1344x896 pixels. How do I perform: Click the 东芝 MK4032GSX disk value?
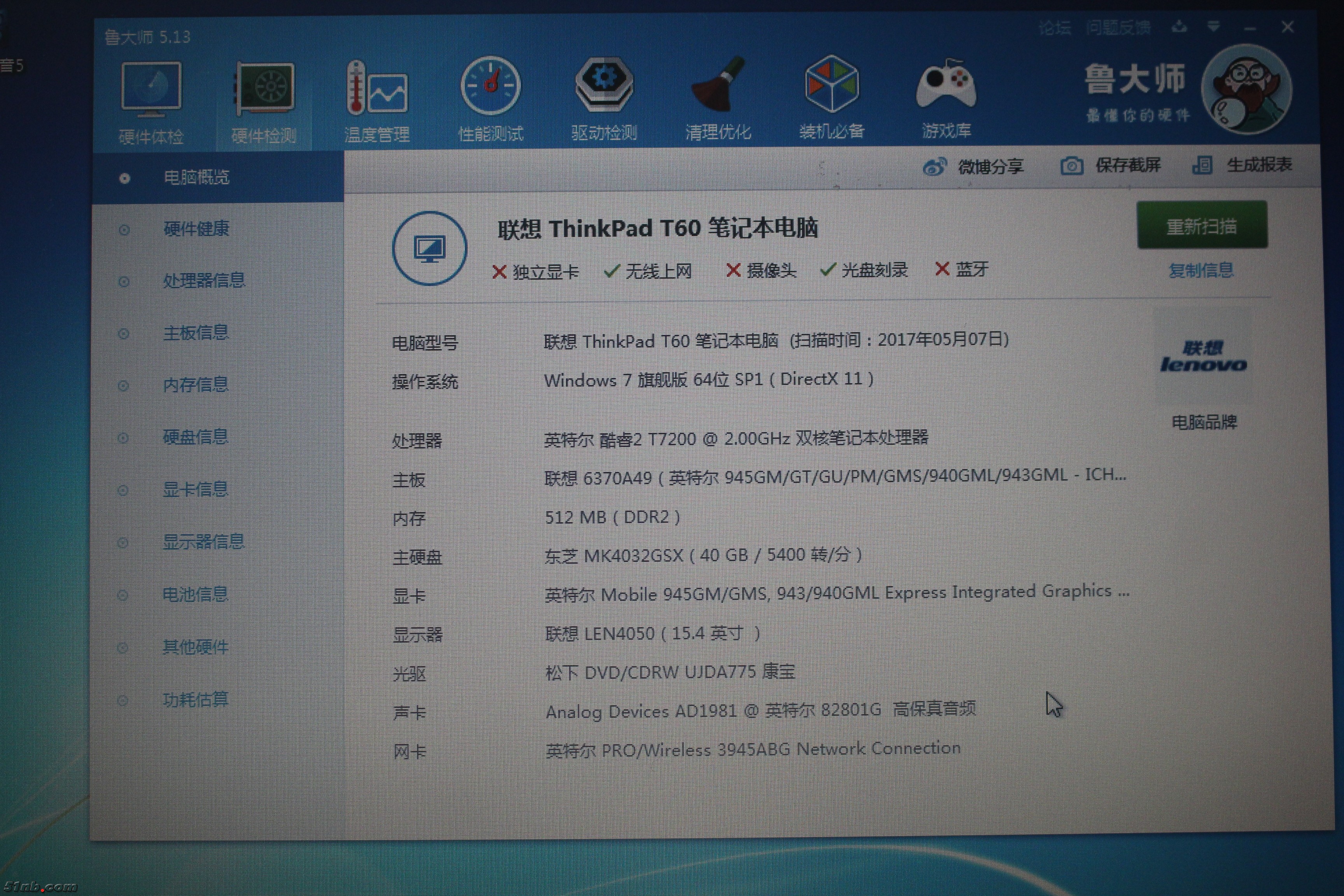point(703,555)
